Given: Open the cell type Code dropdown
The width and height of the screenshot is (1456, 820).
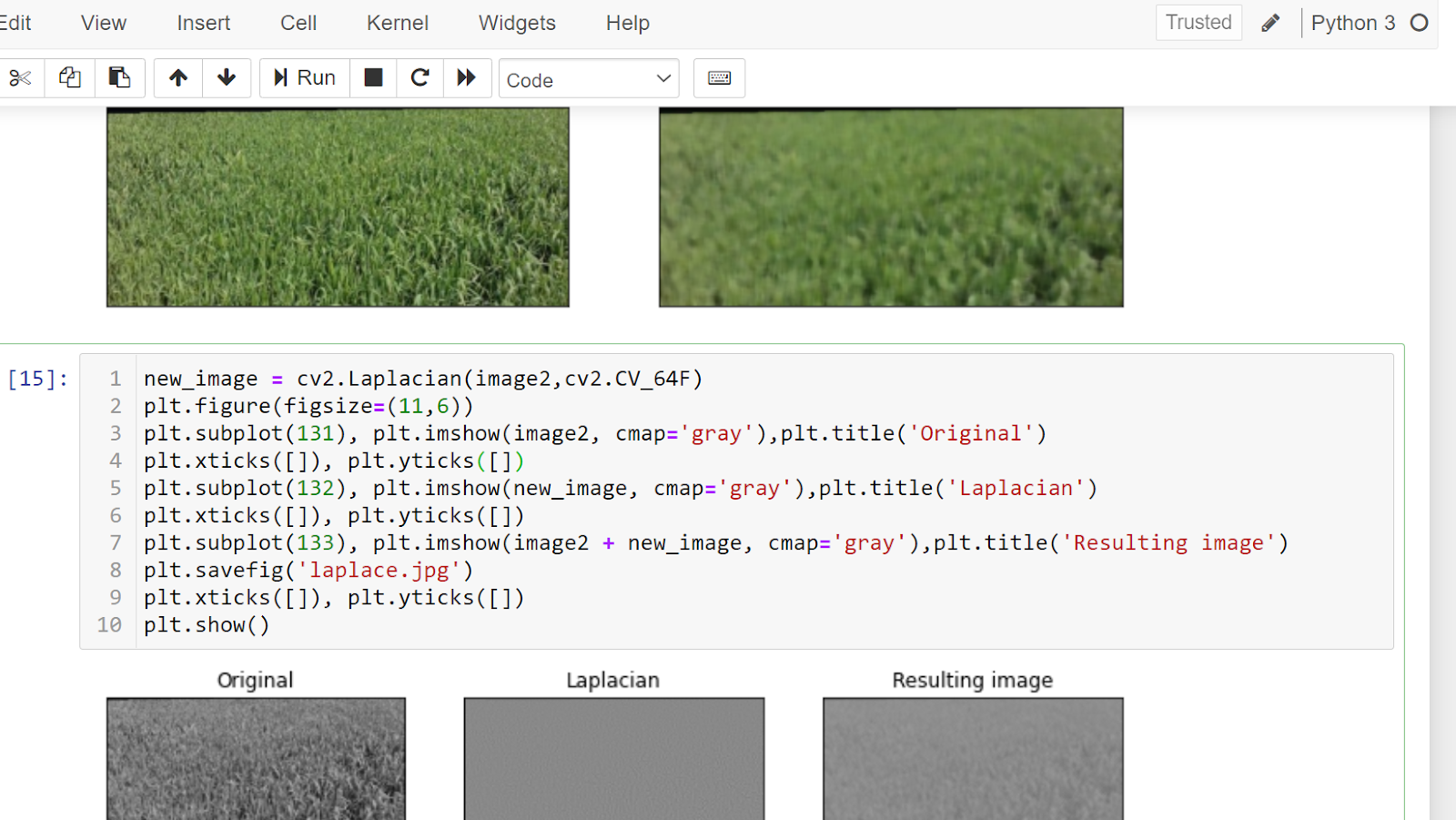Looking at the screenshot, I should point(589,79).
